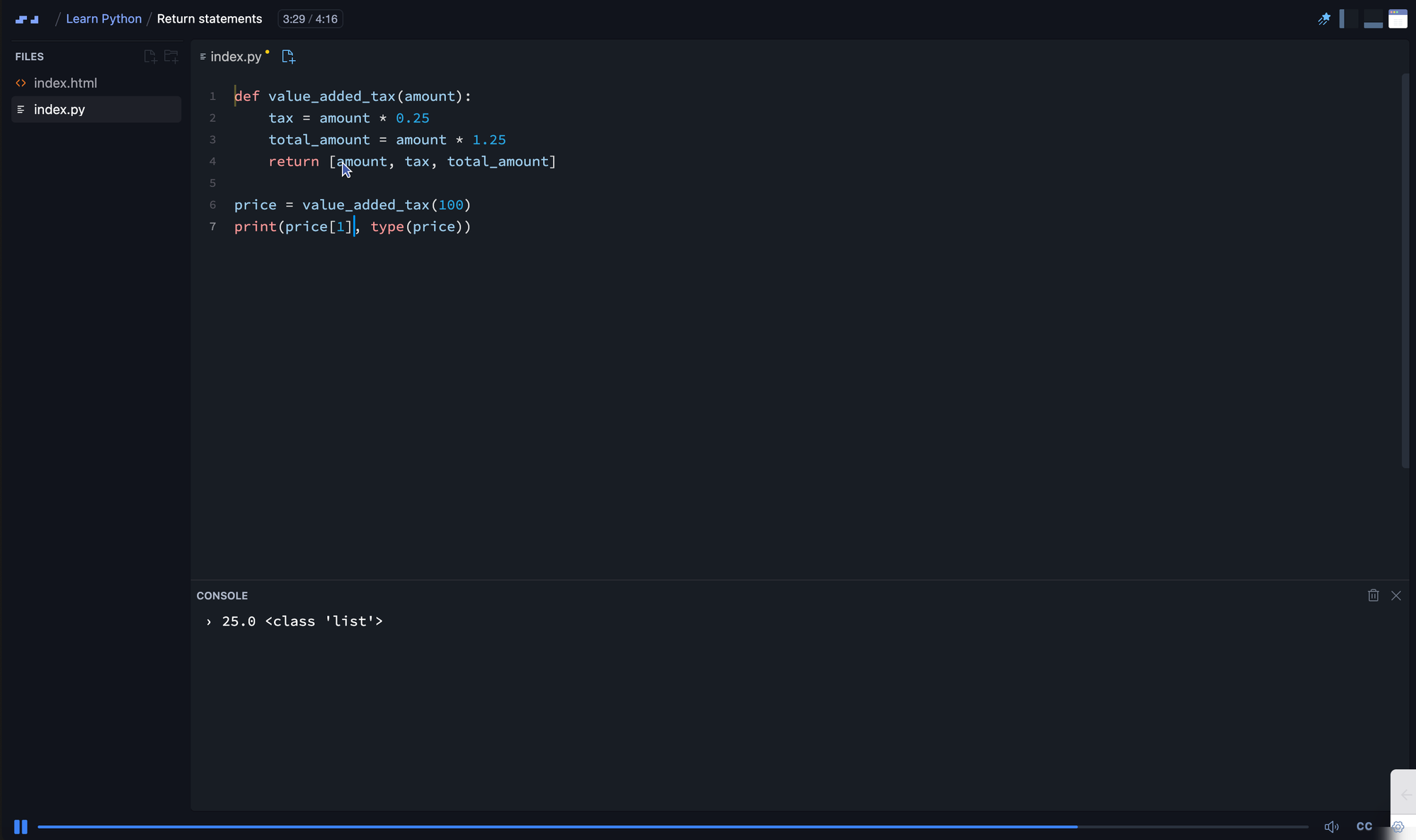Click the CONSOLE panel header
Screen dimensions: 1416x840
pyautogui.click(x=222, y=596)
